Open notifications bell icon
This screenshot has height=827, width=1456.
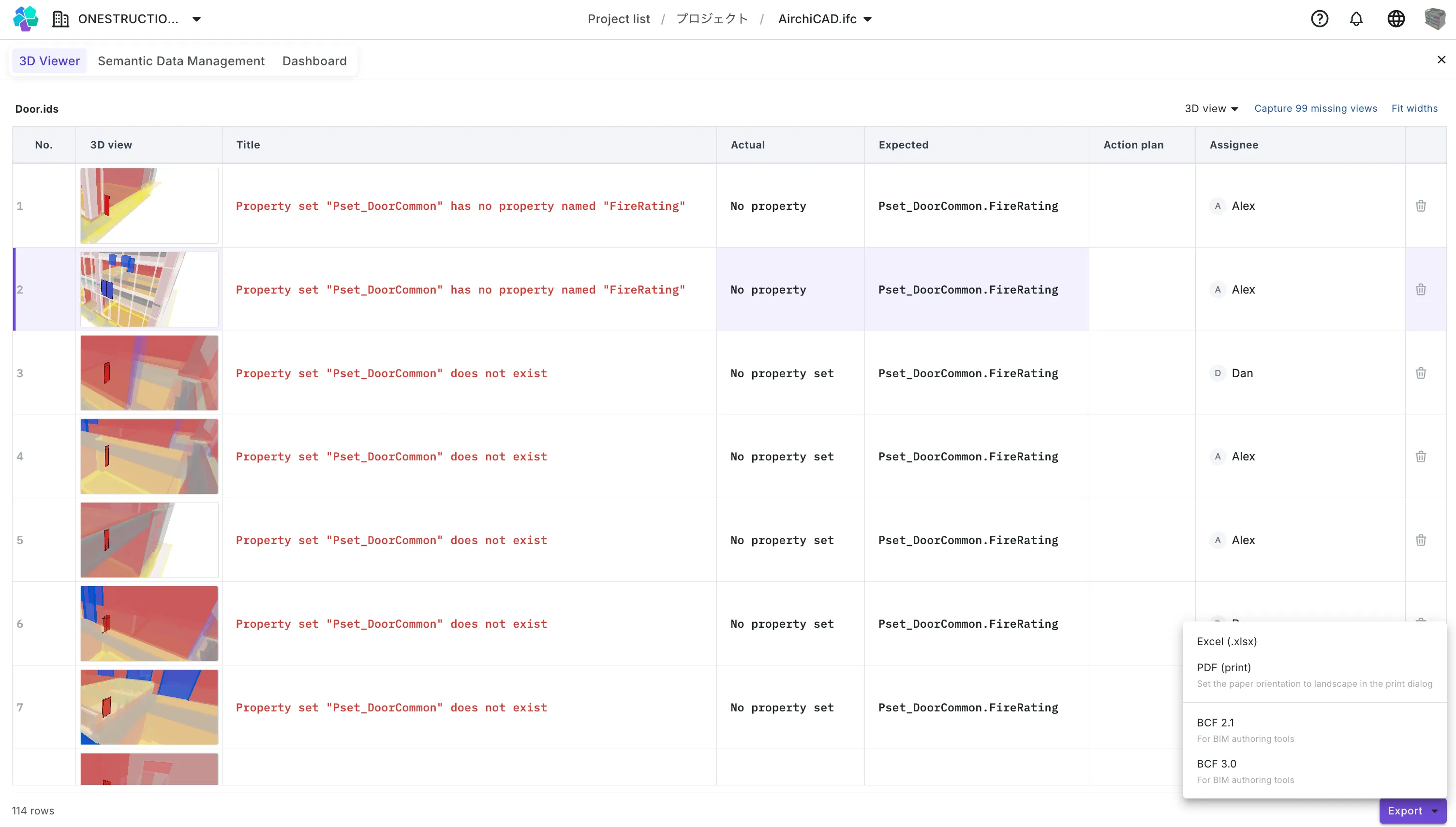tap(1356, 19)
